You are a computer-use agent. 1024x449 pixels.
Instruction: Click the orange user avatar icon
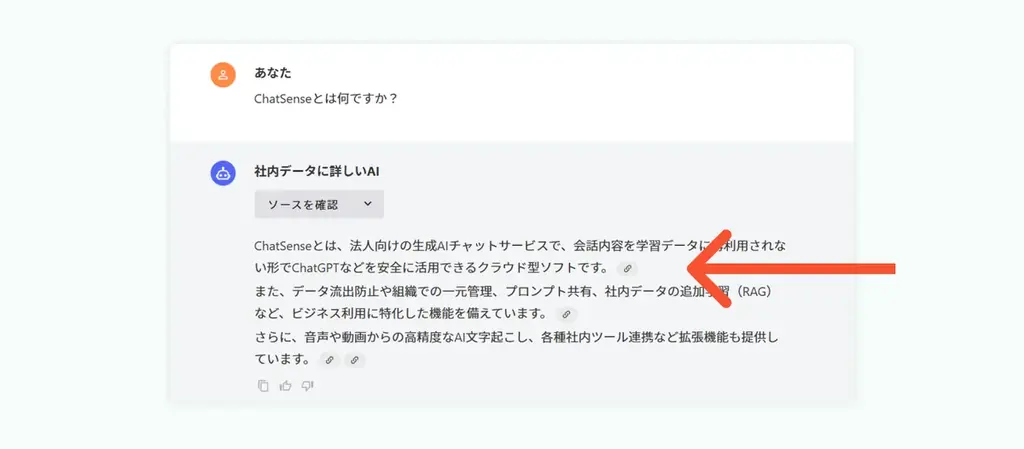pyautogui.click(x=223, y=74)
